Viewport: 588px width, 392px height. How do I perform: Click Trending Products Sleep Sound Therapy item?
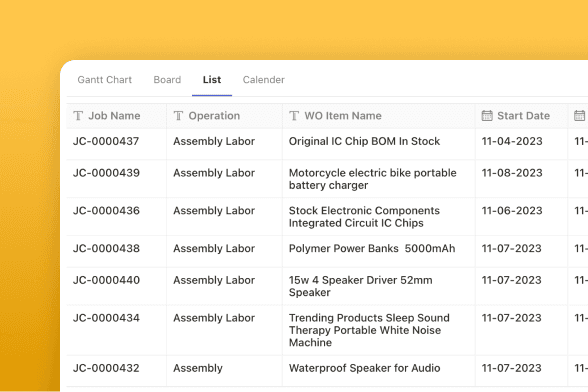pyautogui.click(x=369, y=330)
